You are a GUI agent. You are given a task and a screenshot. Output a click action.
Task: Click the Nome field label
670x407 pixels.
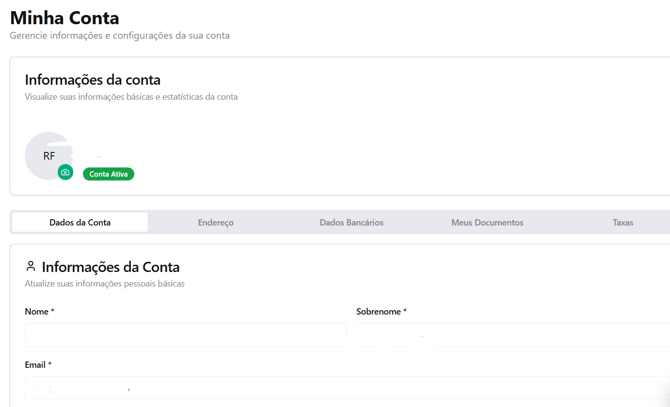tap(39, 312)
